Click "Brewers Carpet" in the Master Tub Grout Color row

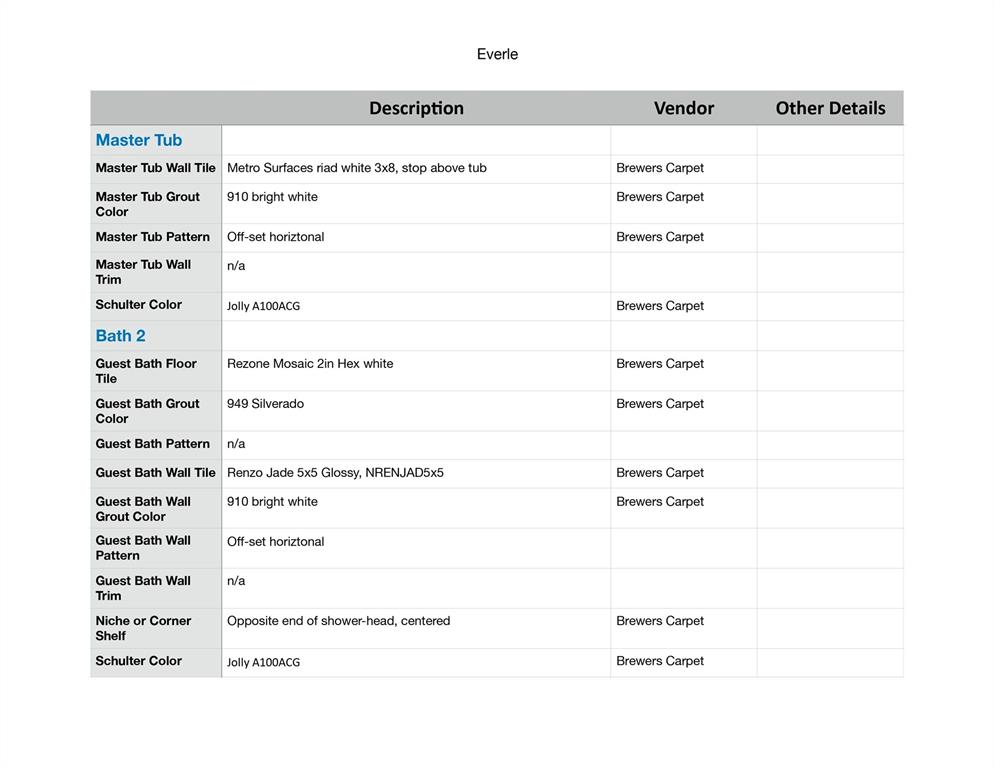[660, 197]
